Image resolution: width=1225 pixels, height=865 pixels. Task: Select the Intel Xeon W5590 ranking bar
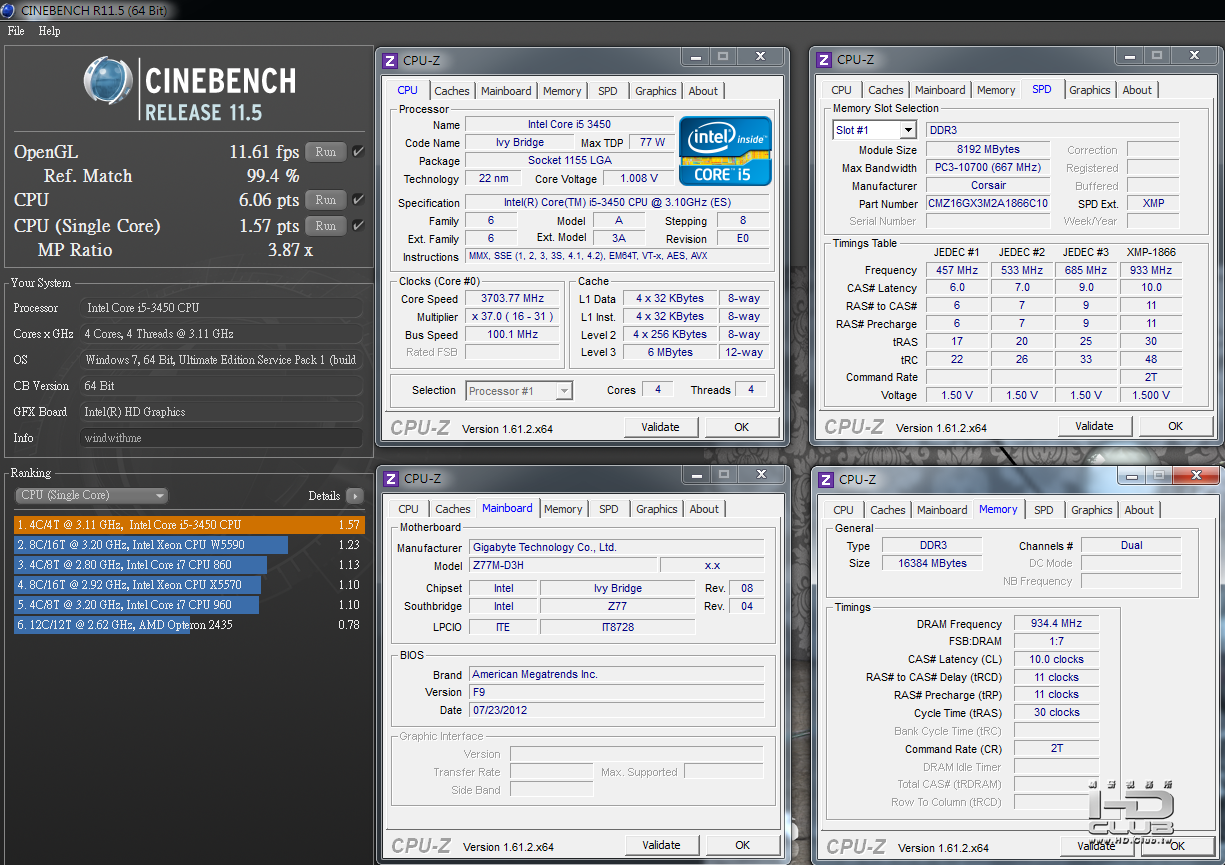coord(152,545)
